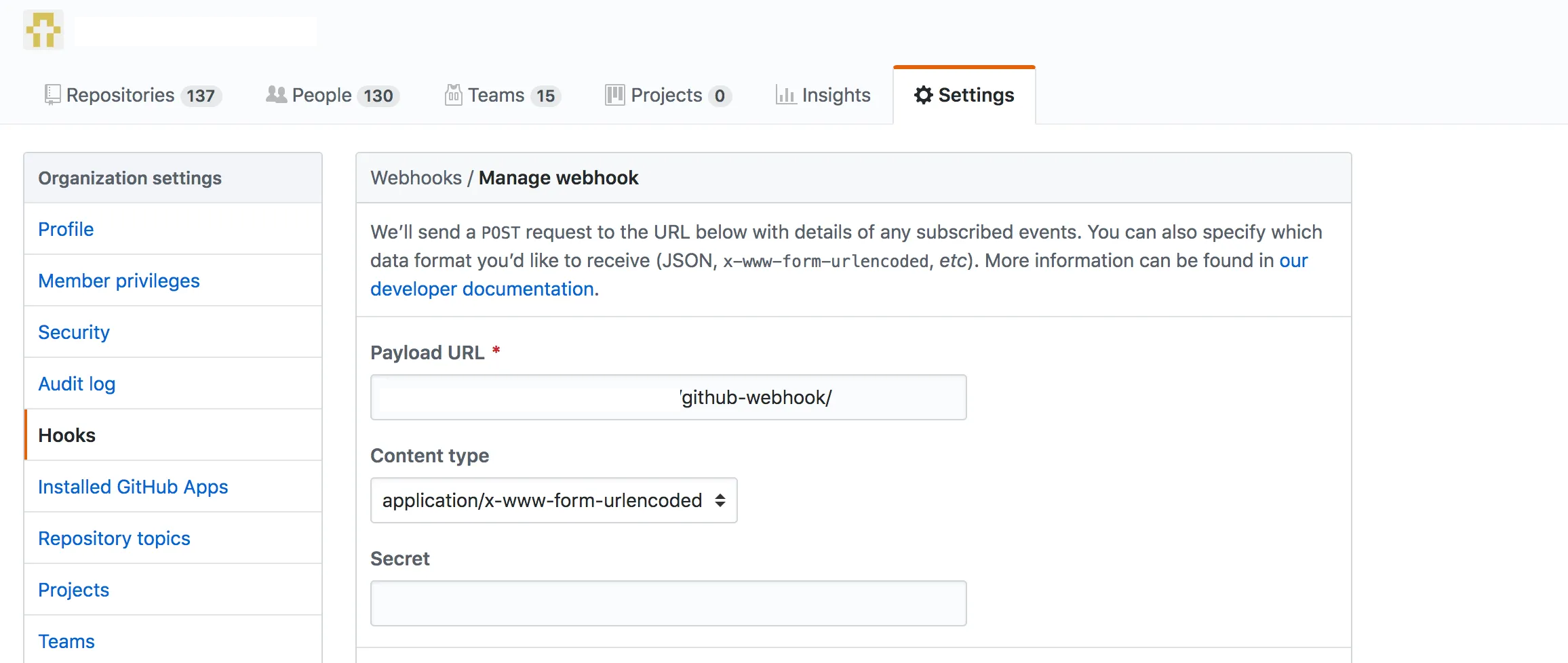Open the Security settings page
1568x663 pixels.
74,332
